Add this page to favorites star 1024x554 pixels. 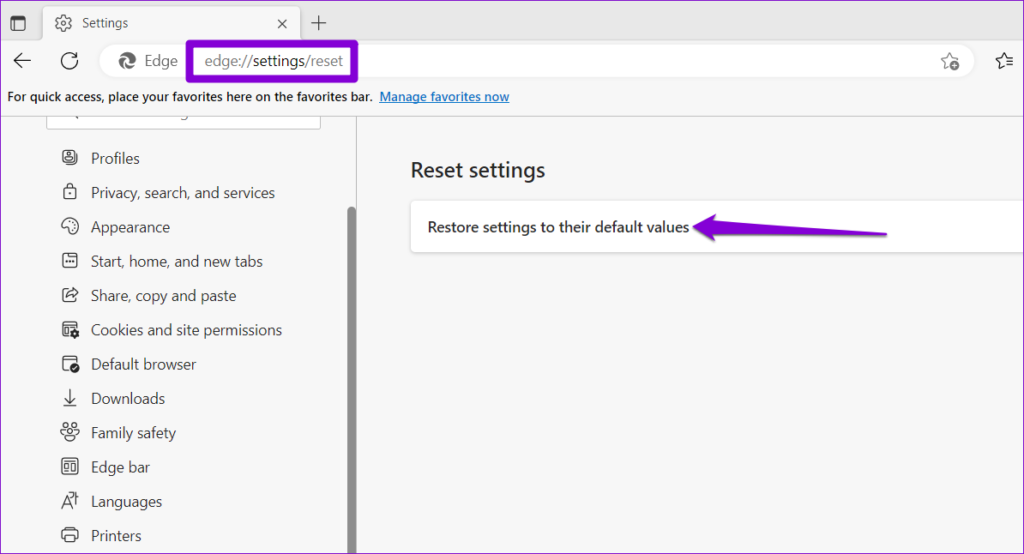pyautogui.click(x=950, y=61)
